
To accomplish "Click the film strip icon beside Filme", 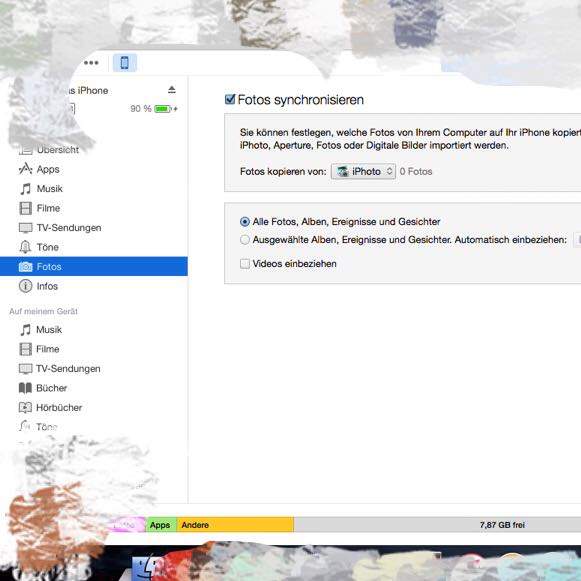I will coord(25,208).
